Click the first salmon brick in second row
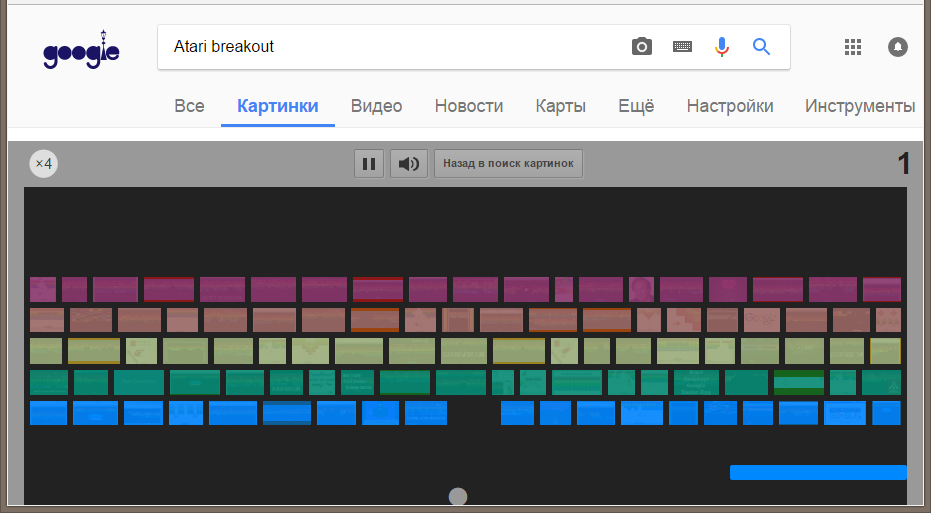 click(x=47, y=320)
